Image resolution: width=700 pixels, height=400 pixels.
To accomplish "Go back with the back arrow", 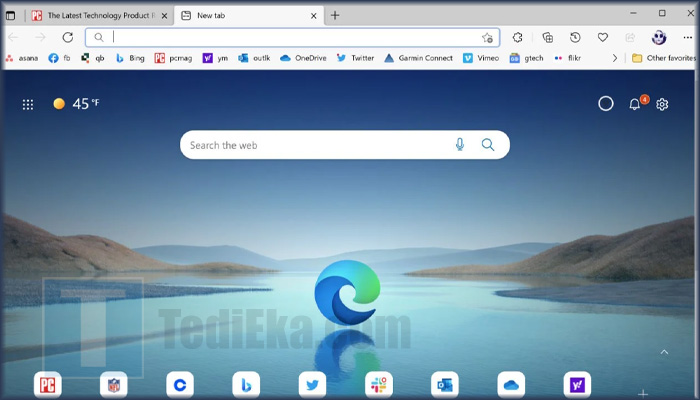I will point(13,38).
